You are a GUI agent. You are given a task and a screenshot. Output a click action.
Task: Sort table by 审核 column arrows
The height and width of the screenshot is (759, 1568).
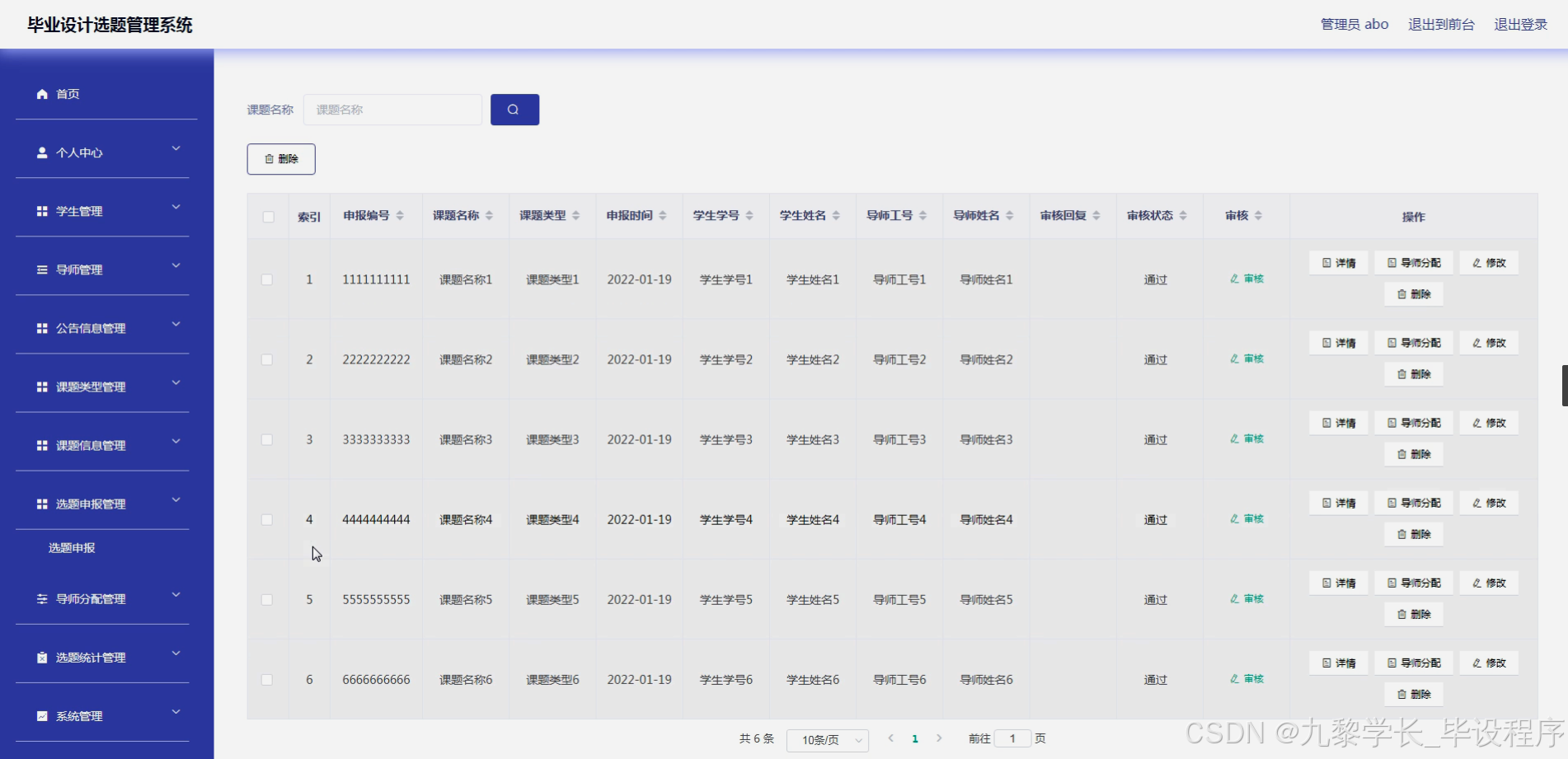[1258, 215]
